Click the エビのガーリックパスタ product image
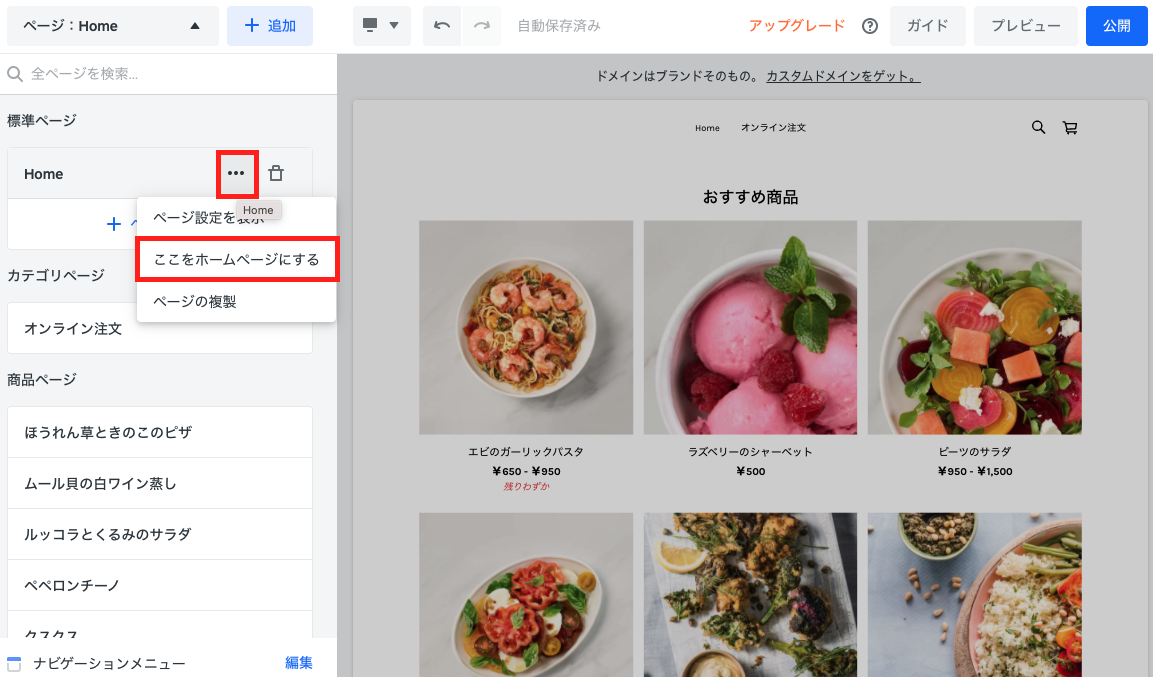Image resolution: width=1153 pixels, height=677 pixels. 526,327
